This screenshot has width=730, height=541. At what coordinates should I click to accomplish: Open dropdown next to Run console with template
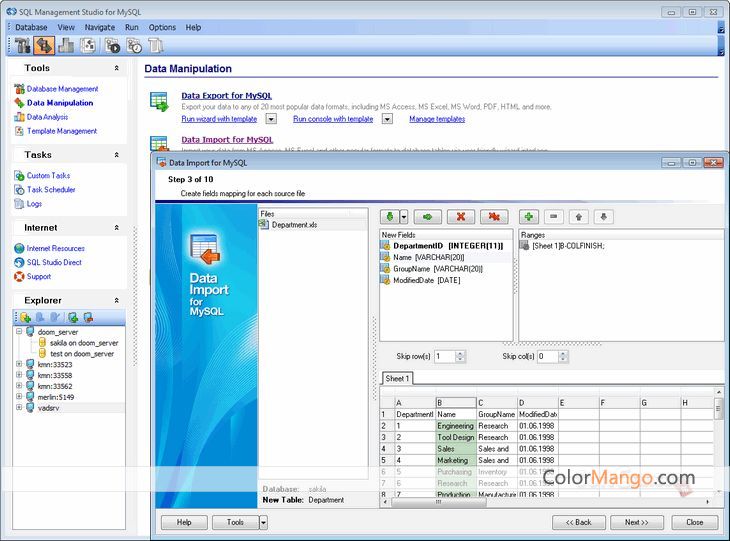point(387,119)
